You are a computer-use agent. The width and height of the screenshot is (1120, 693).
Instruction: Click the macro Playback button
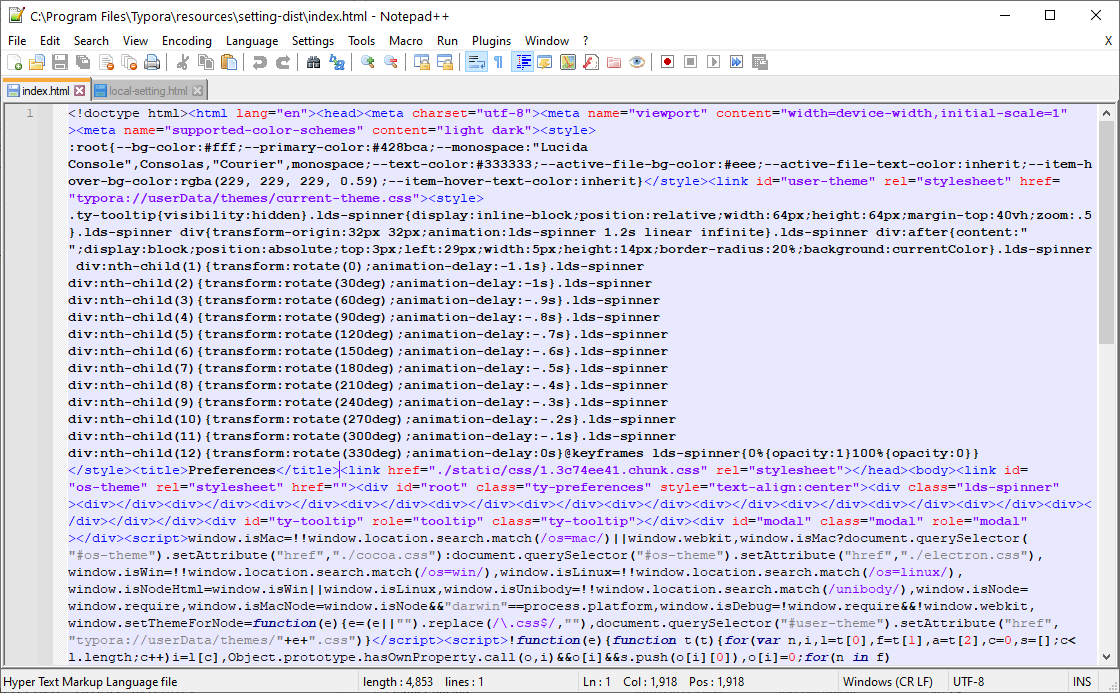[x=713, y=62]
